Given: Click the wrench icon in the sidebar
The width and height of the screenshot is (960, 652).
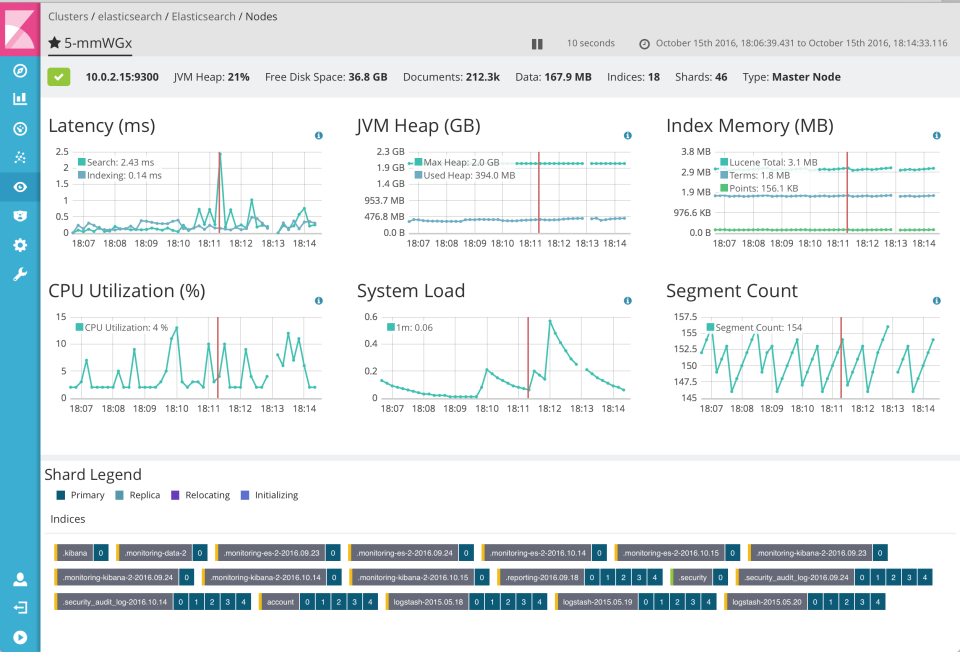Looking at the screenshot, I should tap(20, 273).
